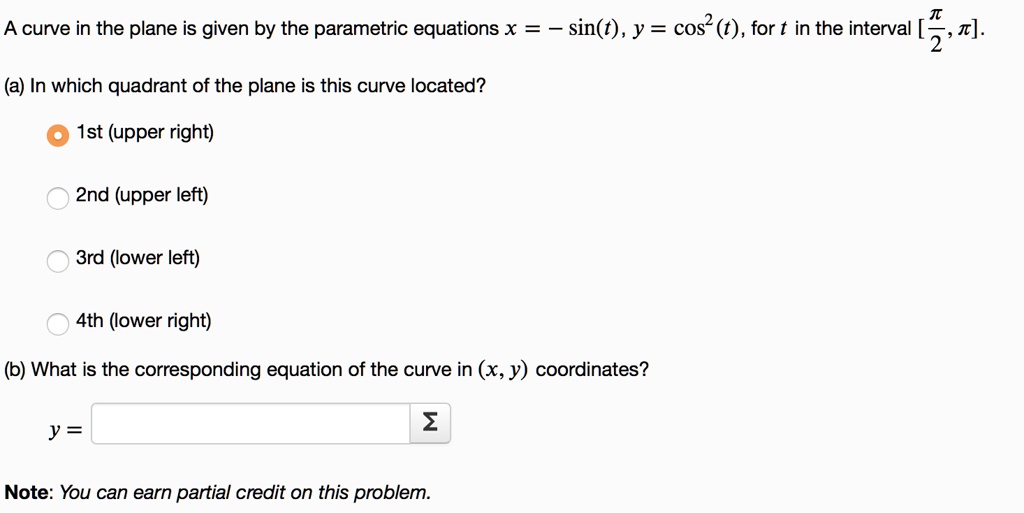Click the "3rd (lower left)" option label text
Viewport: 1024px width, 513px height.
(138, 258)
